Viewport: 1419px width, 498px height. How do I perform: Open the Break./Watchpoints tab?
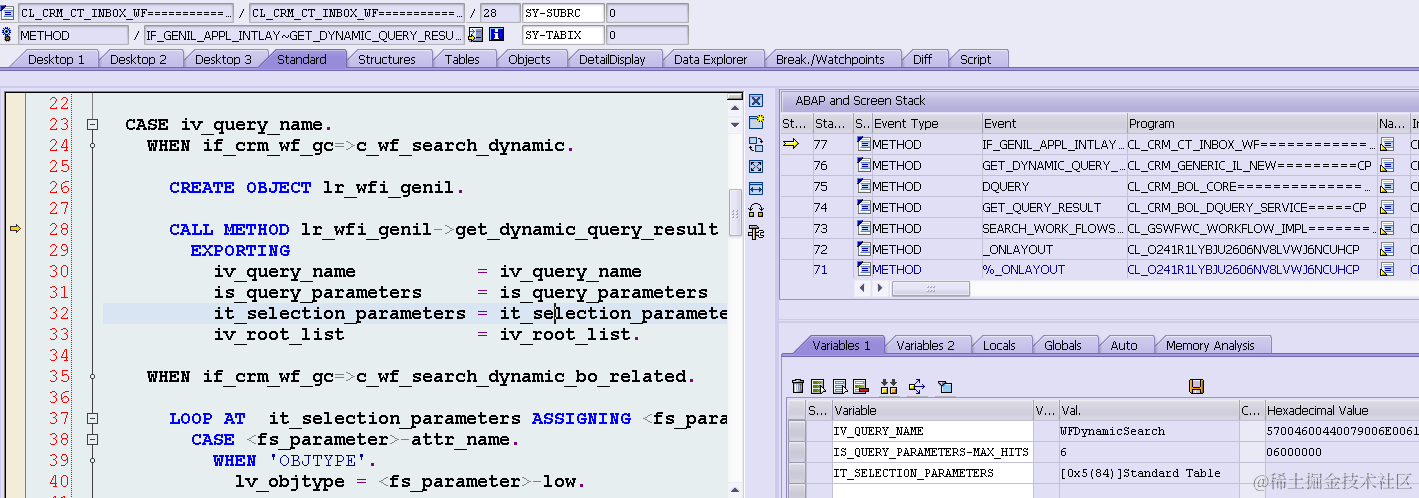(830, 59)
